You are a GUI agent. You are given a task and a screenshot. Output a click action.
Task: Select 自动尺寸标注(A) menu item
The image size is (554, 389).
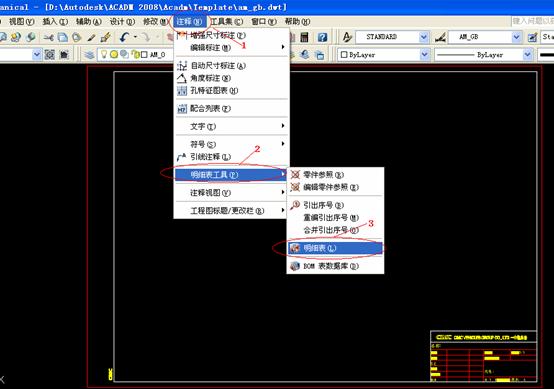click(231, 65)
